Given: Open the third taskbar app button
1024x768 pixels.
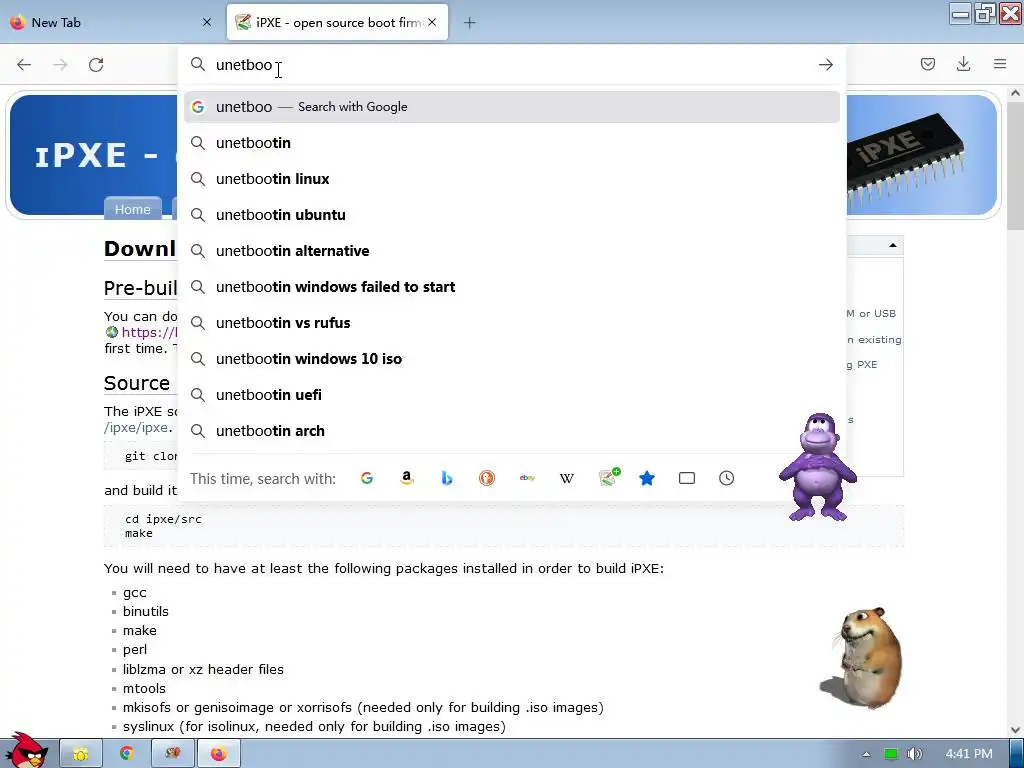Looking at the screenshot, I should point(172,754).
